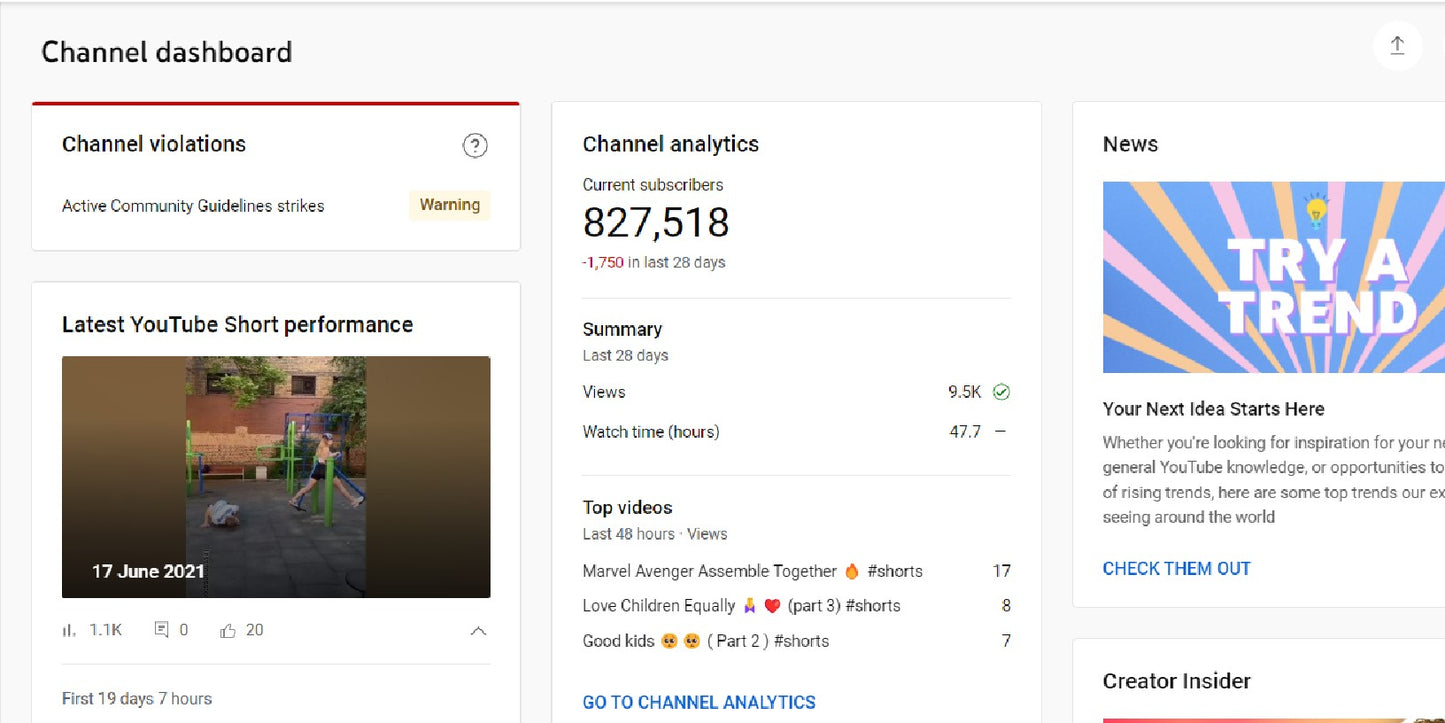Expand the Creator Insider section
This screenshot has width=1445, height=723.
[1176, 681]
